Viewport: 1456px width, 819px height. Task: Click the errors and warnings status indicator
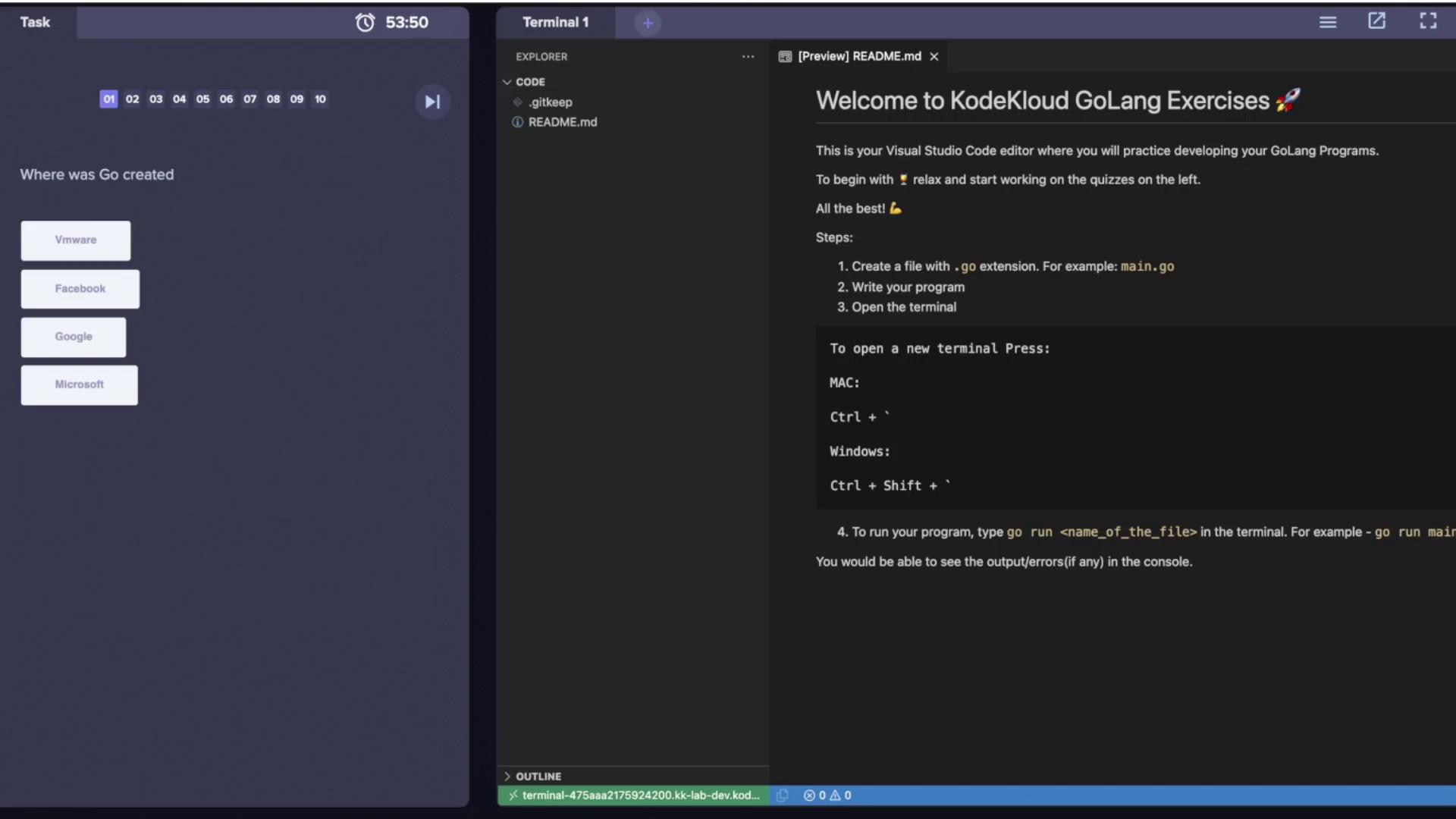(x=827, y=795)
